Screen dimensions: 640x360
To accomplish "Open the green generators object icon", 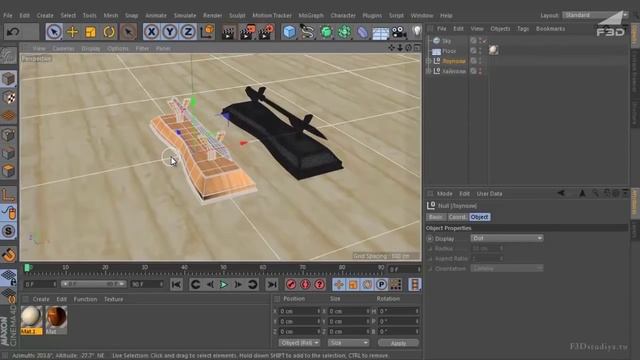I will click(x=326, y=32).
